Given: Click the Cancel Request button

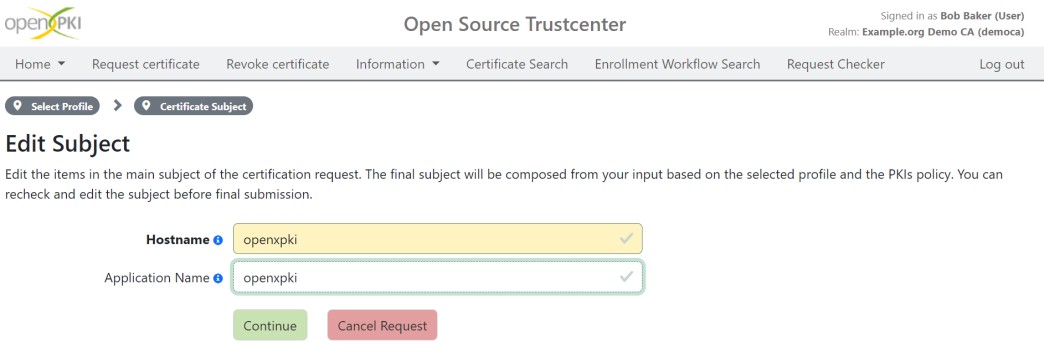Looking at the screenshot, I should pos(382,325).
